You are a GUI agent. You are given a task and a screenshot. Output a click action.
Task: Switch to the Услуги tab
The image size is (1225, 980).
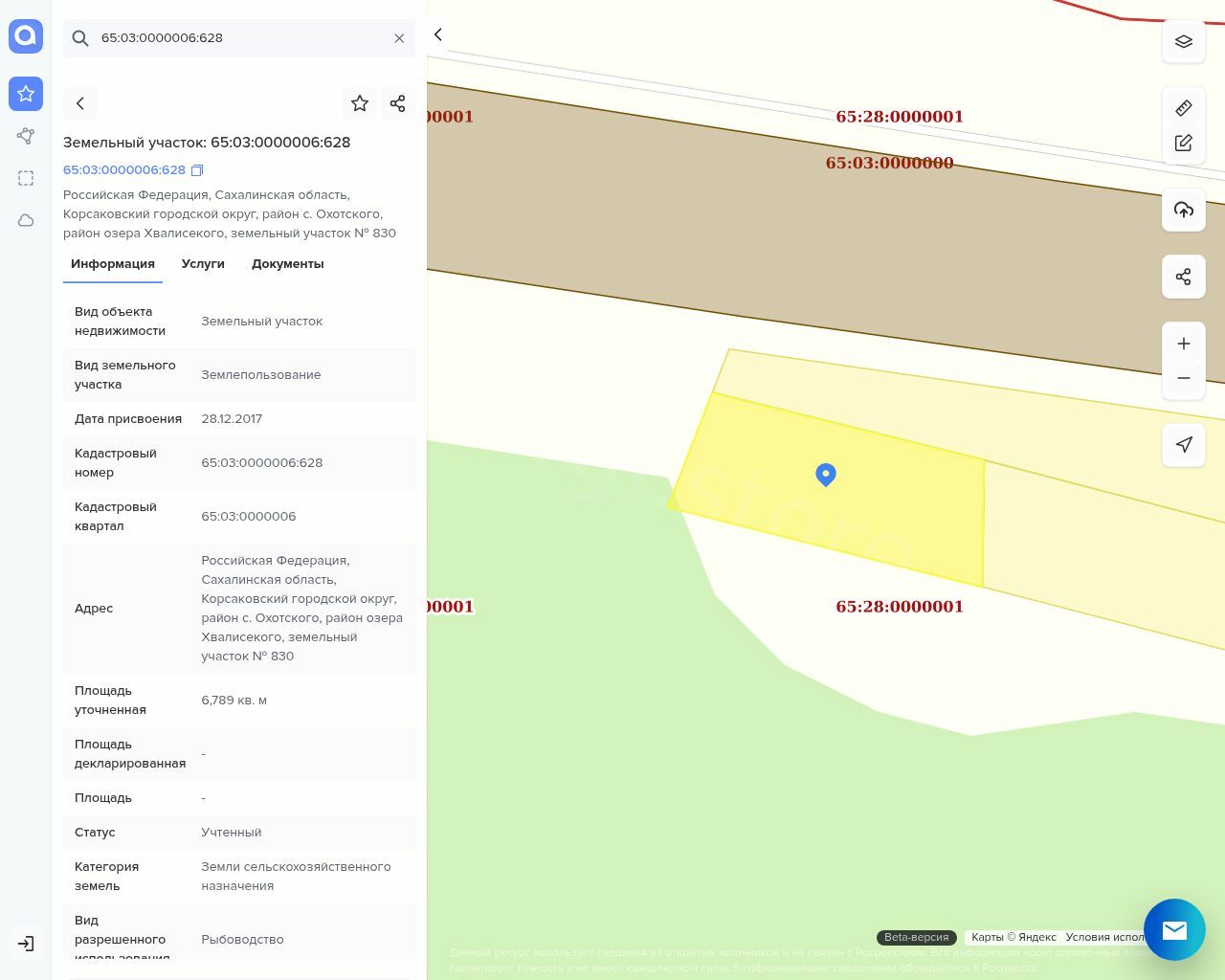tap(203, 264)
